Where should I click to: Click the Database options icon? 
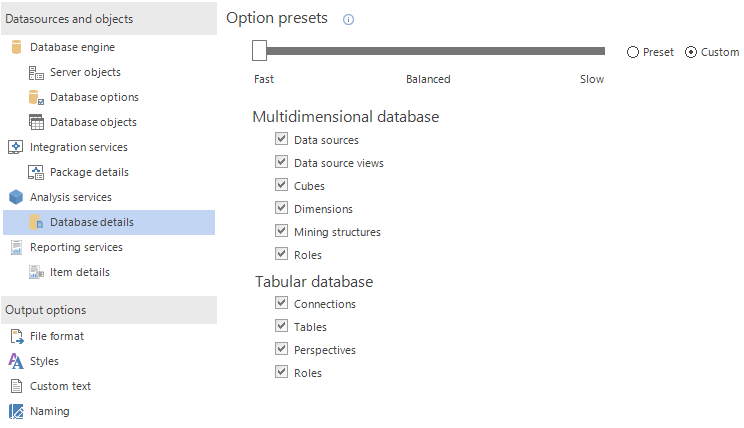click(x=36, y=97)
